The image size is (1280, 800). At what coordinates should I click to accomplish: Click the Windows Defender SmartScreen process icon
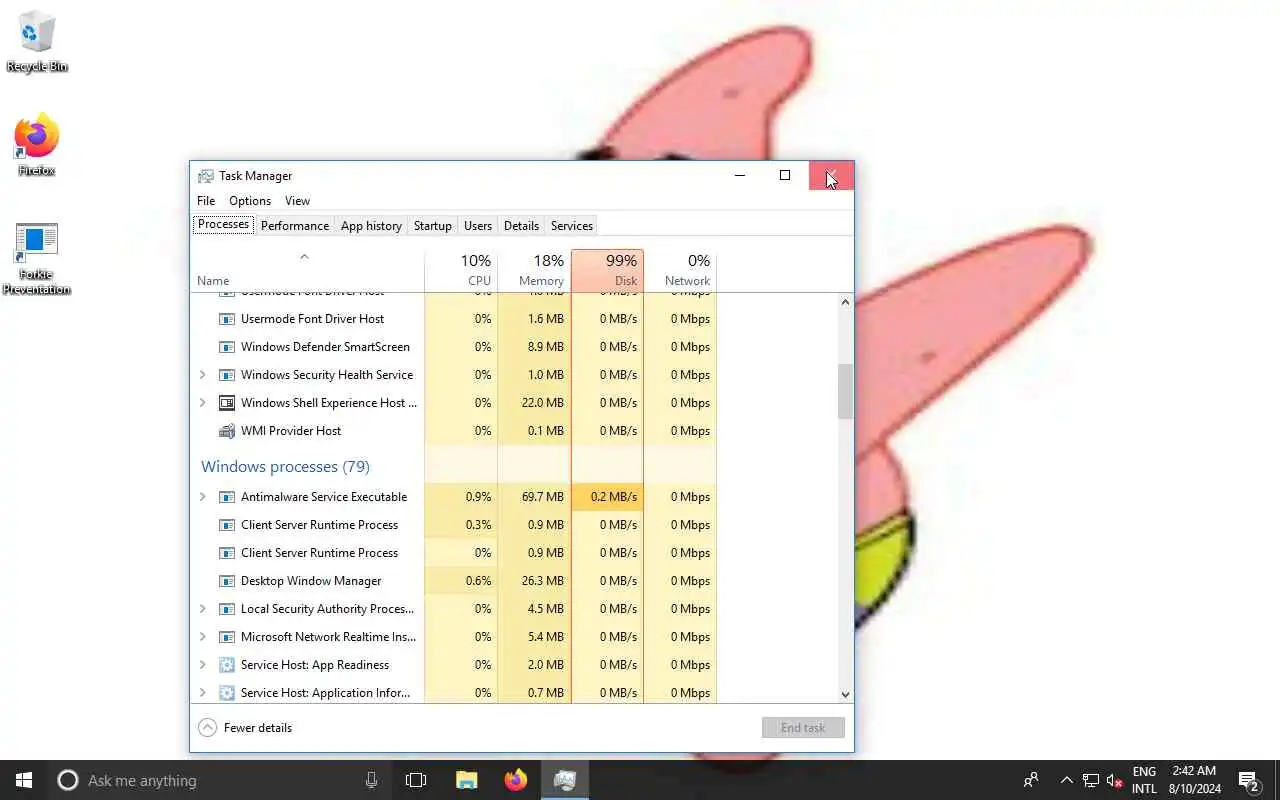click(x=227, y=347)
